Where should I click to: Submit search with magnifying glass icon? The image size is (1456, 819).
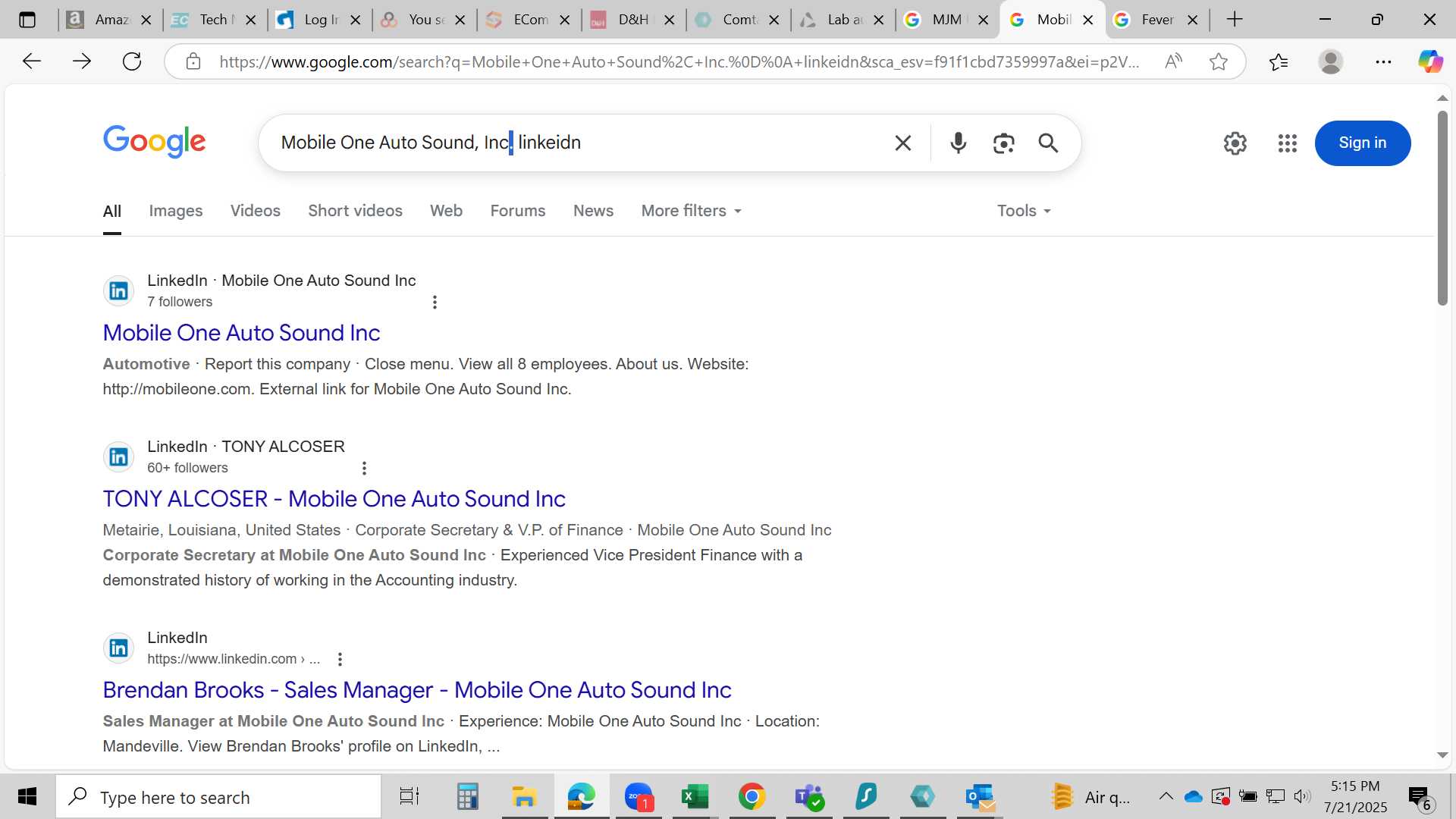pos(1048,143)
